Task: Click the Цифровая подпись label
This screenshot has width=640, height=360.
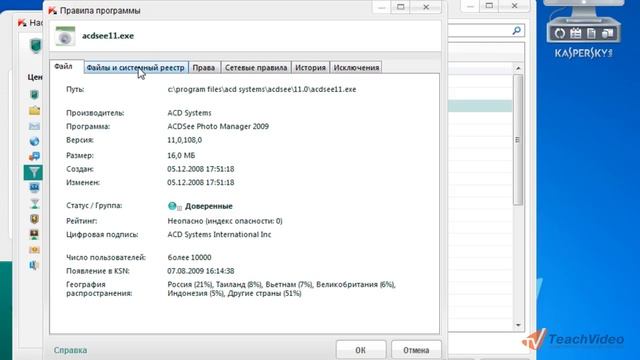Action: point(102,235)
